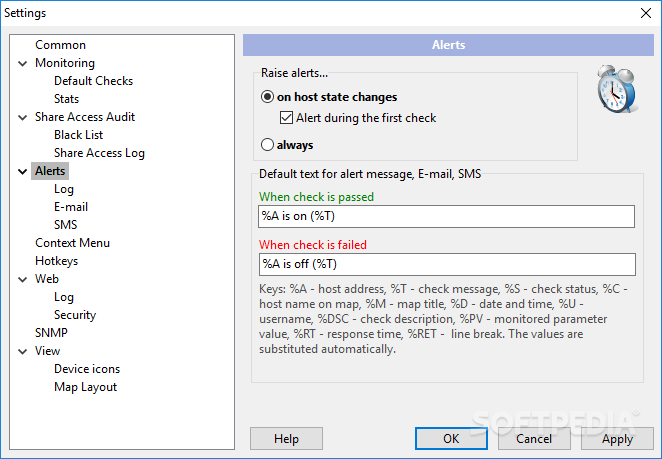
Task: Click the Apply button
Action: click(617, 439)
